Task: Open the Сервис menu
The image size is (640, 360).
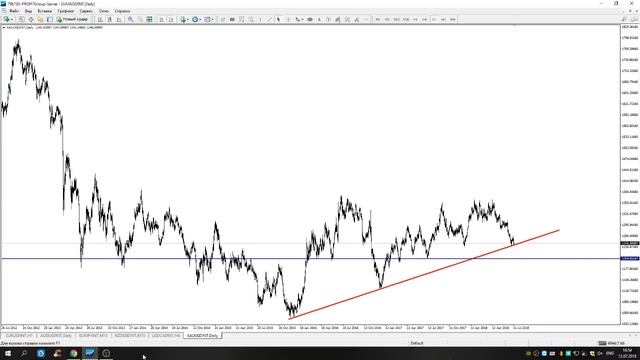Action: 86,11
